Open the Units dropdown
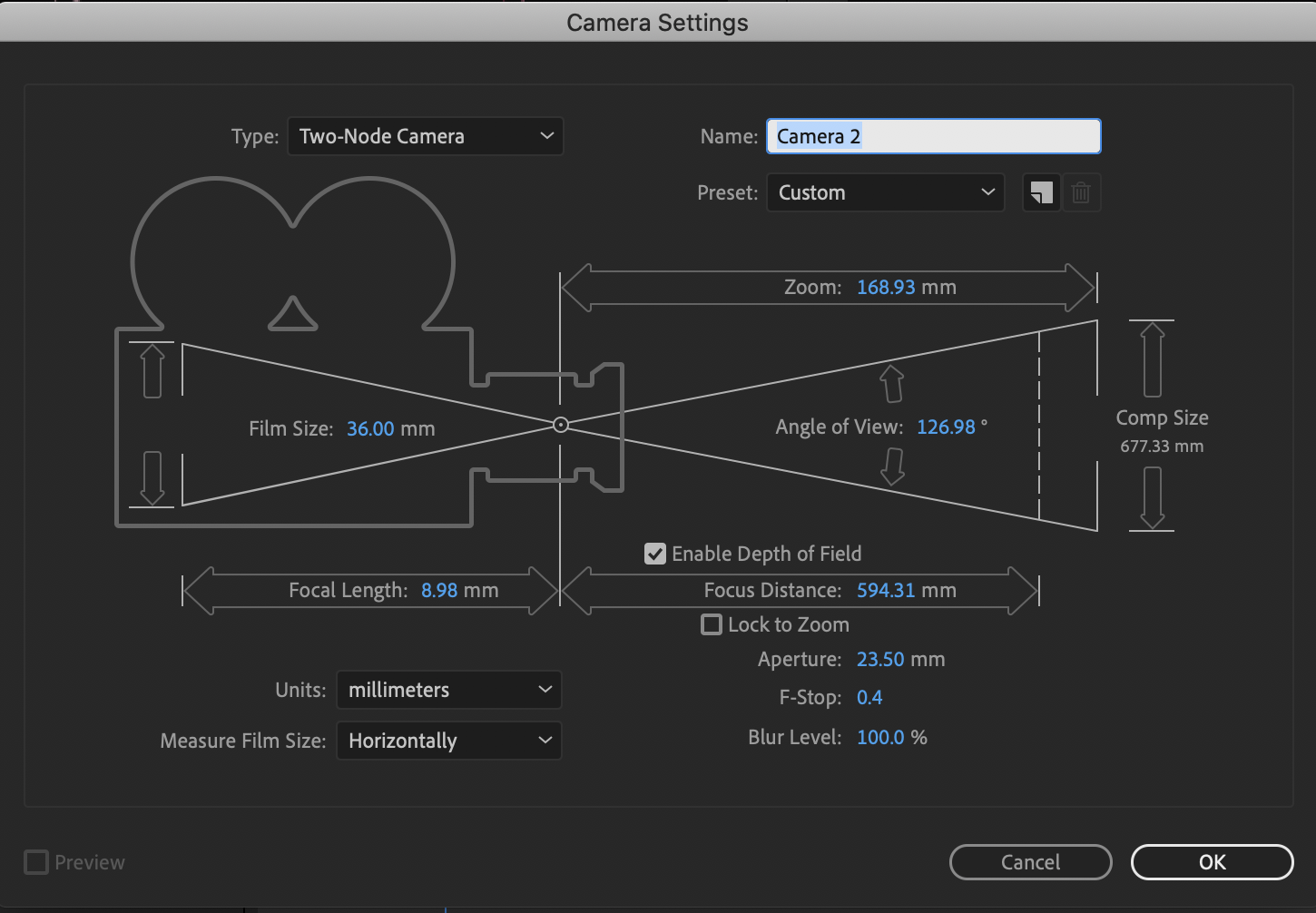This screenshot has height=913, width=1316. [x=448, y=690]
